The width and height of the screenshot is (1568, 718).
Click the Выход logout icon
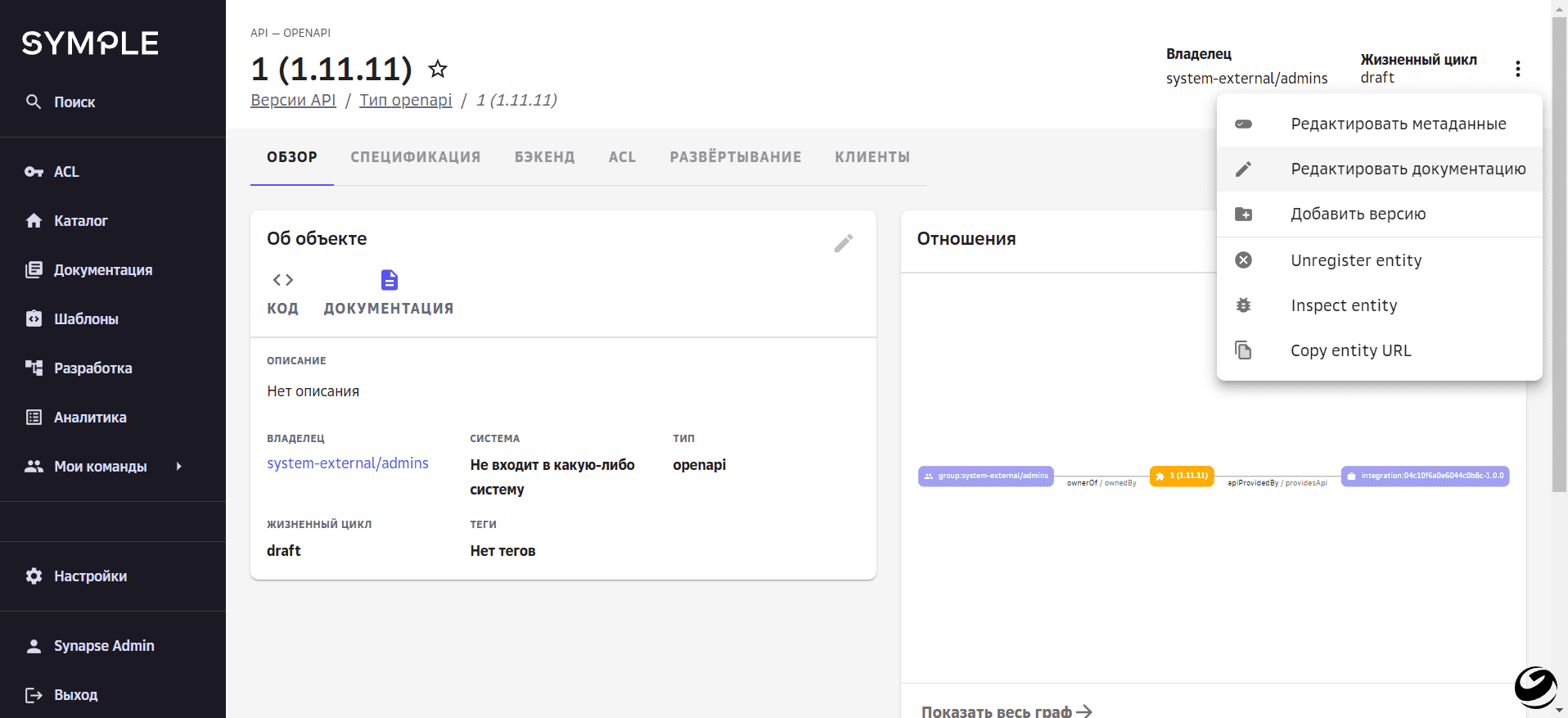tap(34, 695)
